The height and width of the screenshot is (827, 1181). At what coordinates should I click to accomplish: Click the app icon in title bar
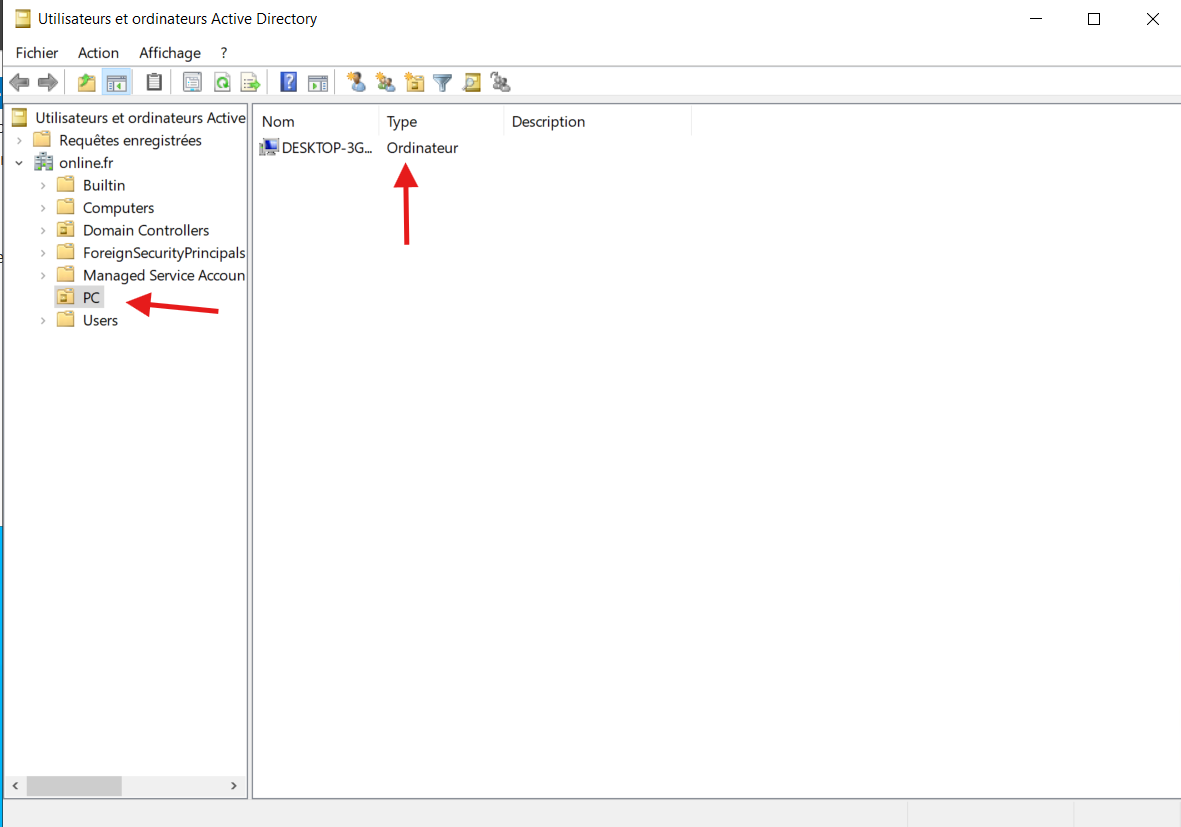tap(23, 19)
